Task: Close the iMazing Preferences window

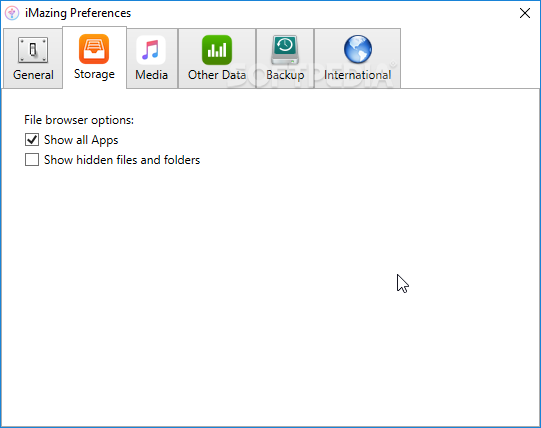Action: click(x=525, y=13)
